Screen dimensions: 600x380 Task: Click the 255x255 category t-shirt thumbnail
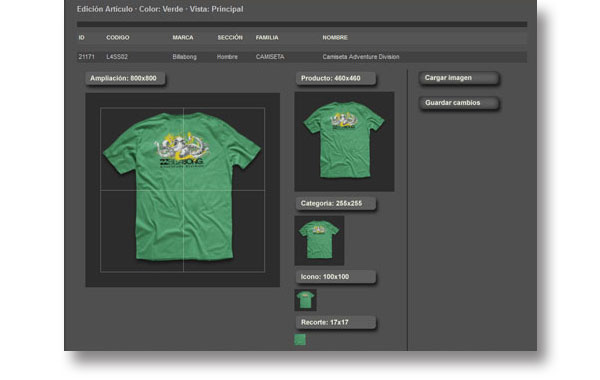pos(319,241)
